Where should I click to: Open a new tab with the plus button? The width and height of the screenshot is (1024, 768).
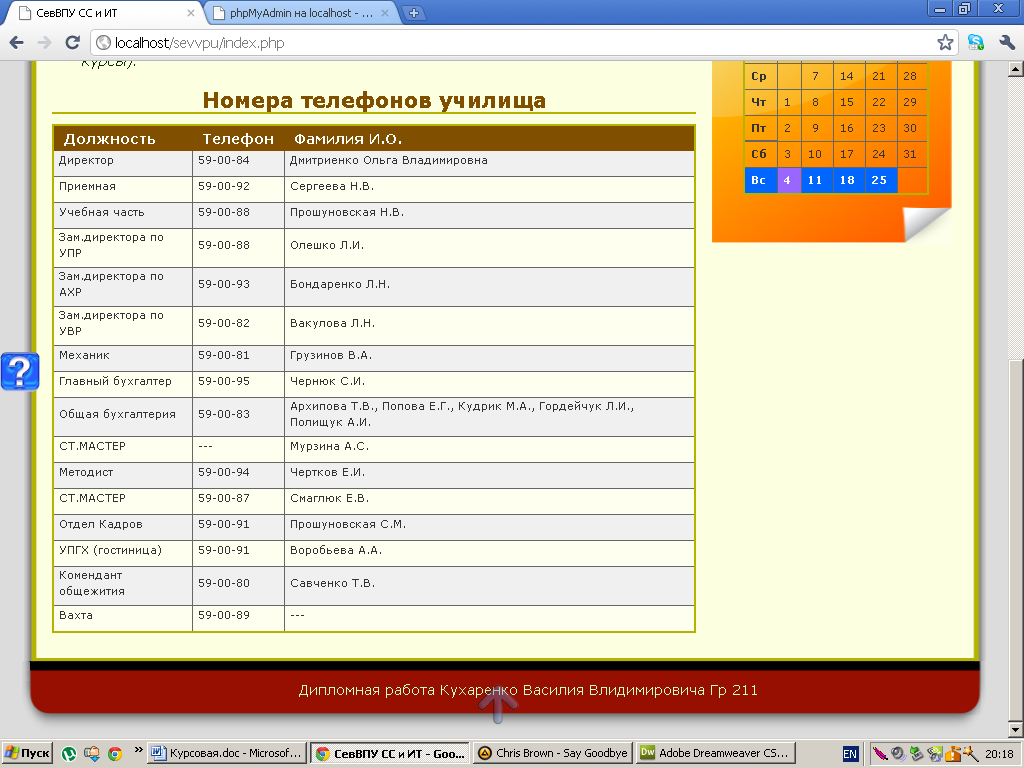click(413, 12)
